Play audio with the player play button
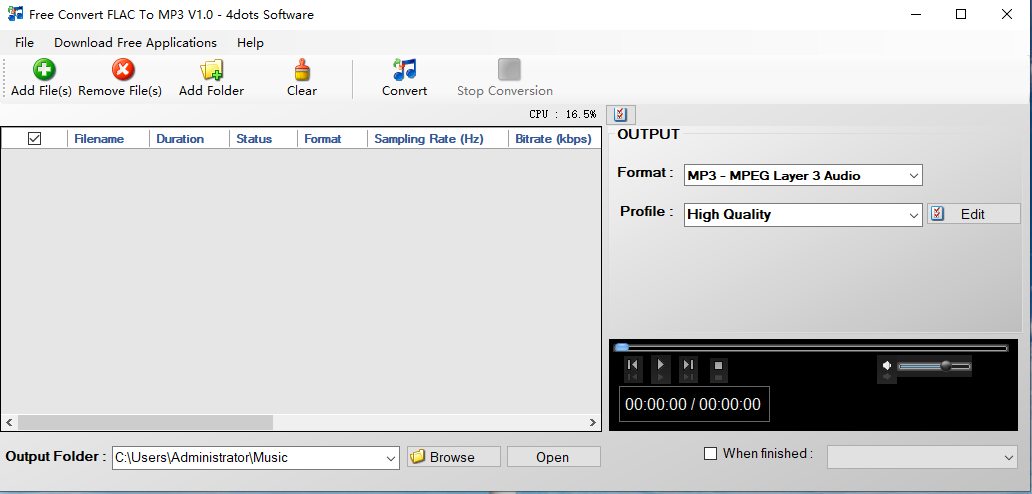Image resolution: width=1032 pixels, height=494 pixels. point(661,364)
